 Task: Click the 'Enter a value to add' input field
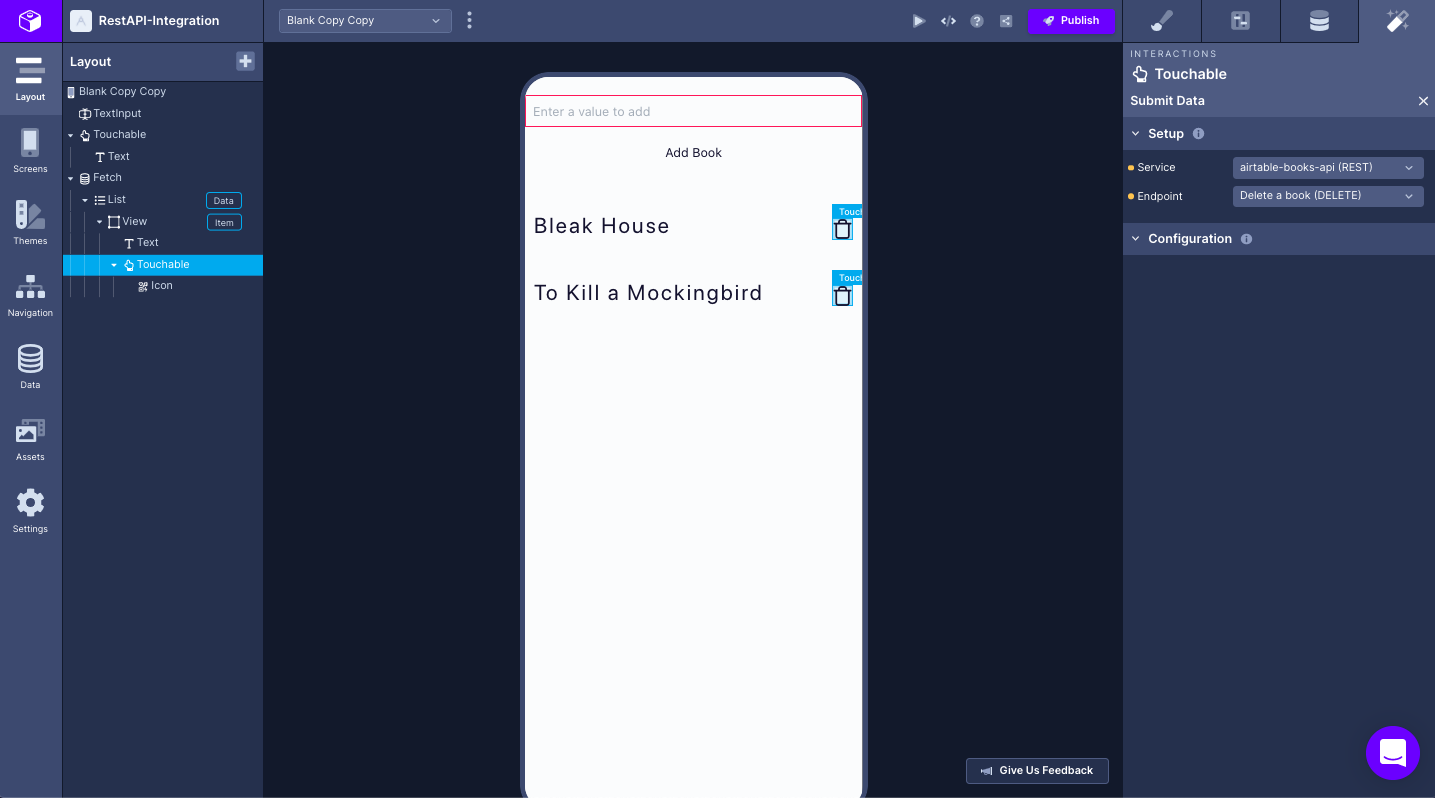(694, 112)
